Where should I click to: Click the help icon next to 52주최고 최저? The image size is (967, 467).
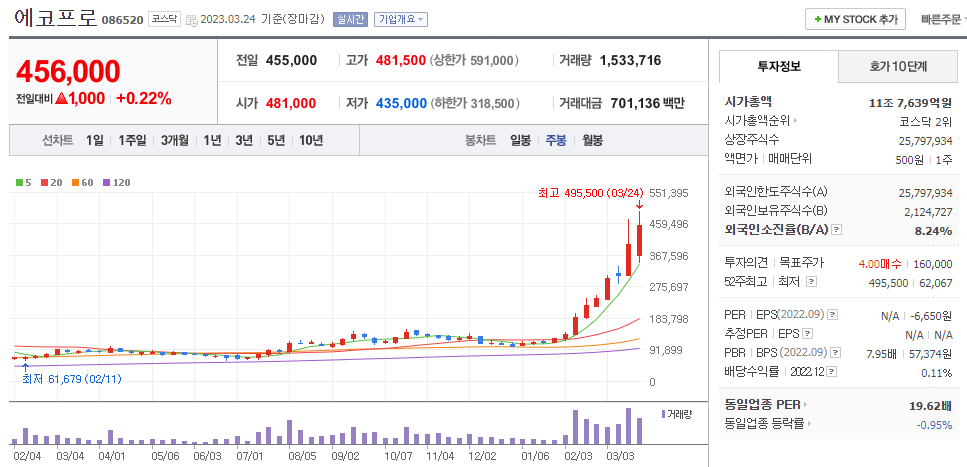(811, 282)
